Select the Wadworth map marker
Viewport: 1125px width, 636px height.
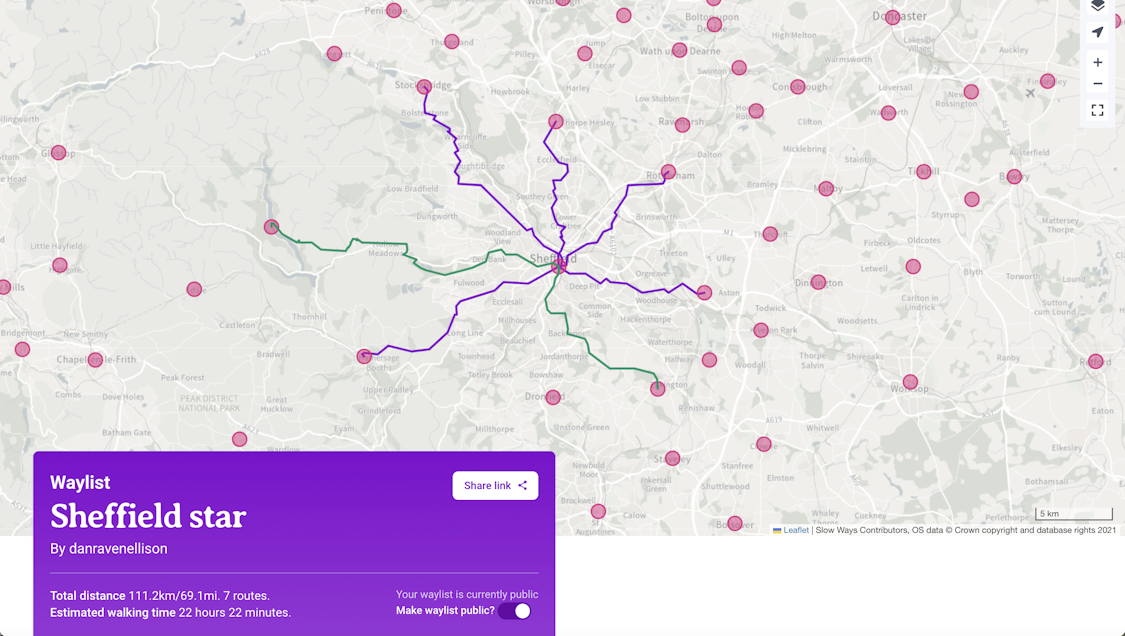coord(888,113)
